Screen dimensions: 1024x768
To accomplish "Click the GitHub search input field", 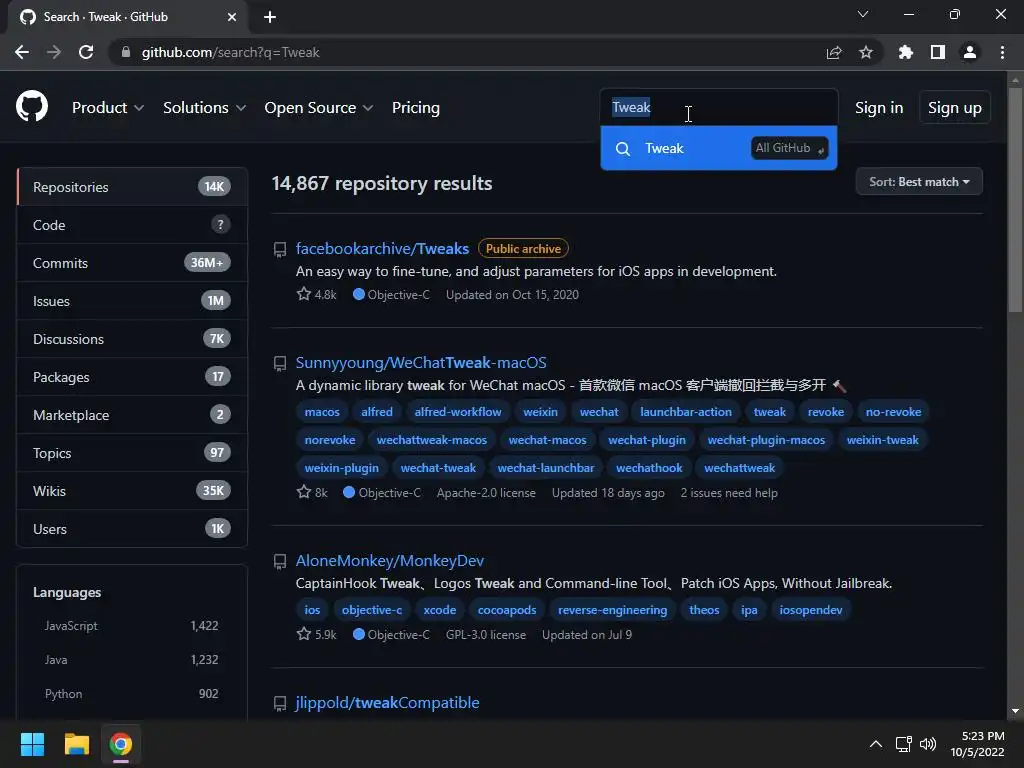I will click(x=718, y=107).
